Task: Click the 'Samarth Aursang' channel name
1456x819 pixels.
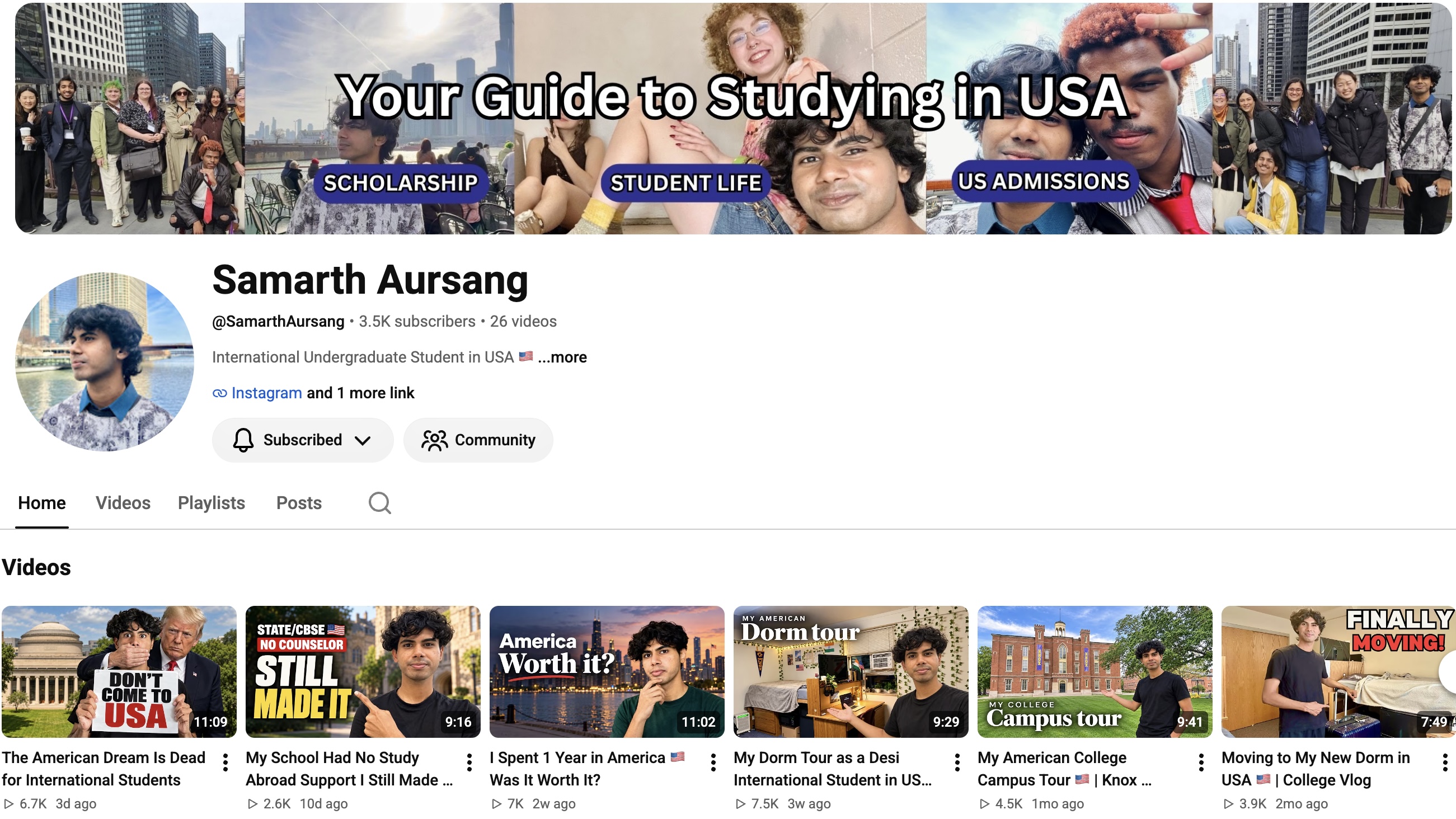Action: tap(370, 280)
